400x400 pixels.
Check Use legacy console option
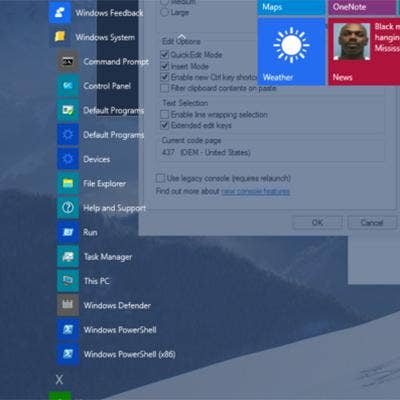160,178
